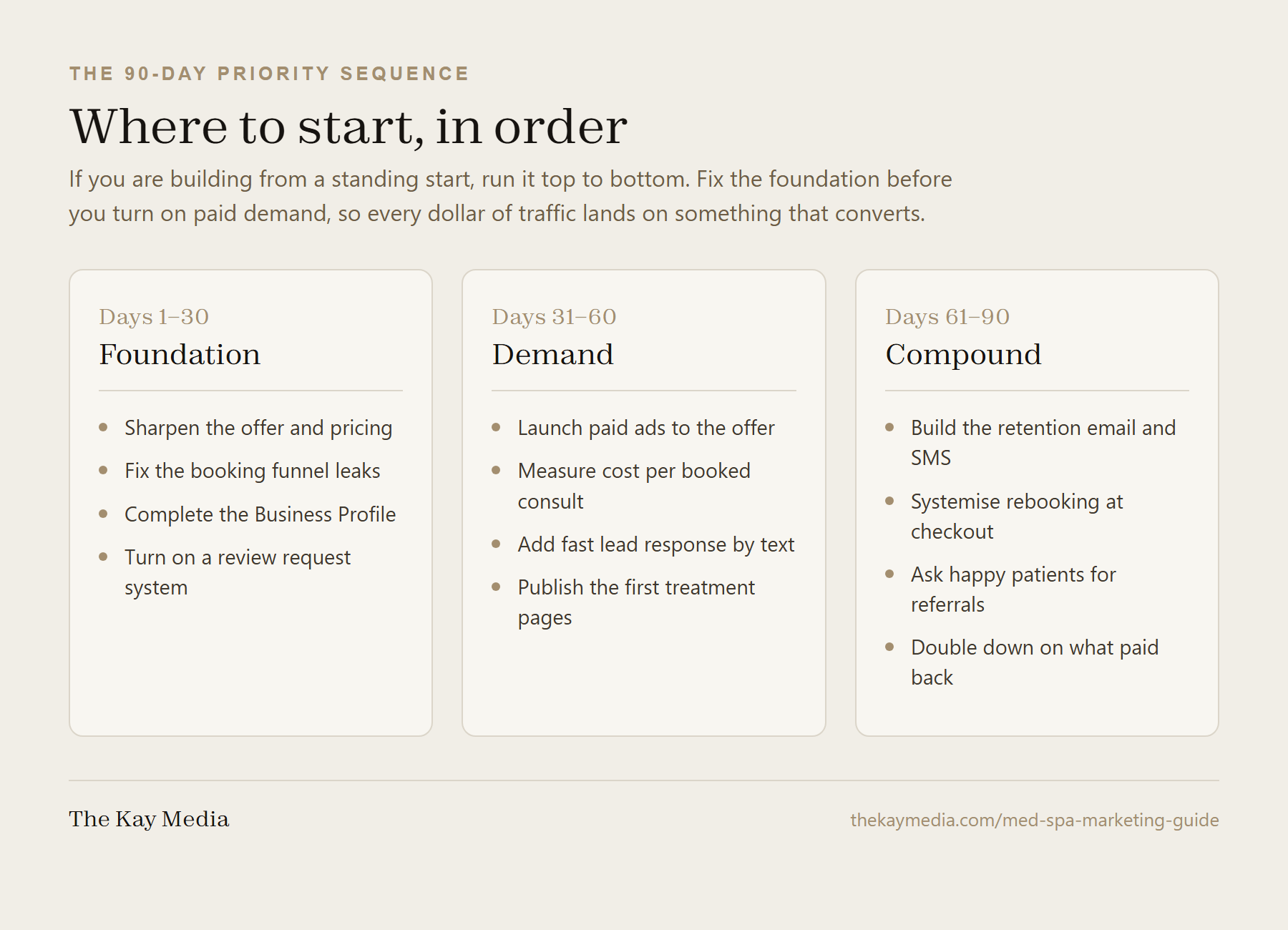
Task: Click the thekaymedia.com/med-spa-marketing-guide URL
Action: (x=1034, y=820)
